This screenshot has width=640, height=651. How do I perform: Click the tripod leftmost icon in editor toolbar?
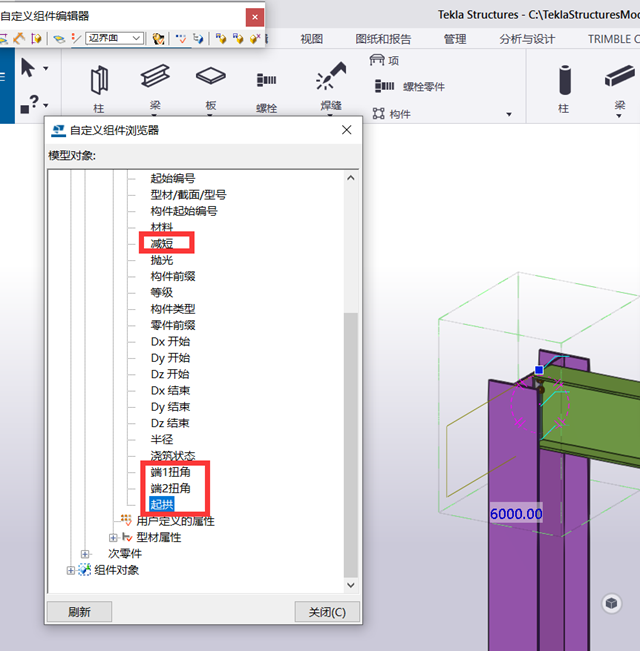pyautogui.click(x=3, y=39)
